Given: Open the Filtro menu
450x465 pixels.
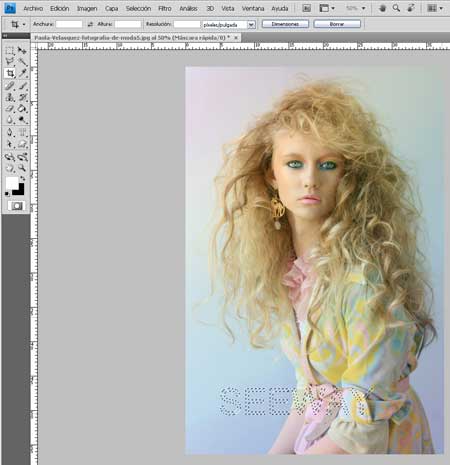Looking at the screenshot, I should (x=165, y=9).
